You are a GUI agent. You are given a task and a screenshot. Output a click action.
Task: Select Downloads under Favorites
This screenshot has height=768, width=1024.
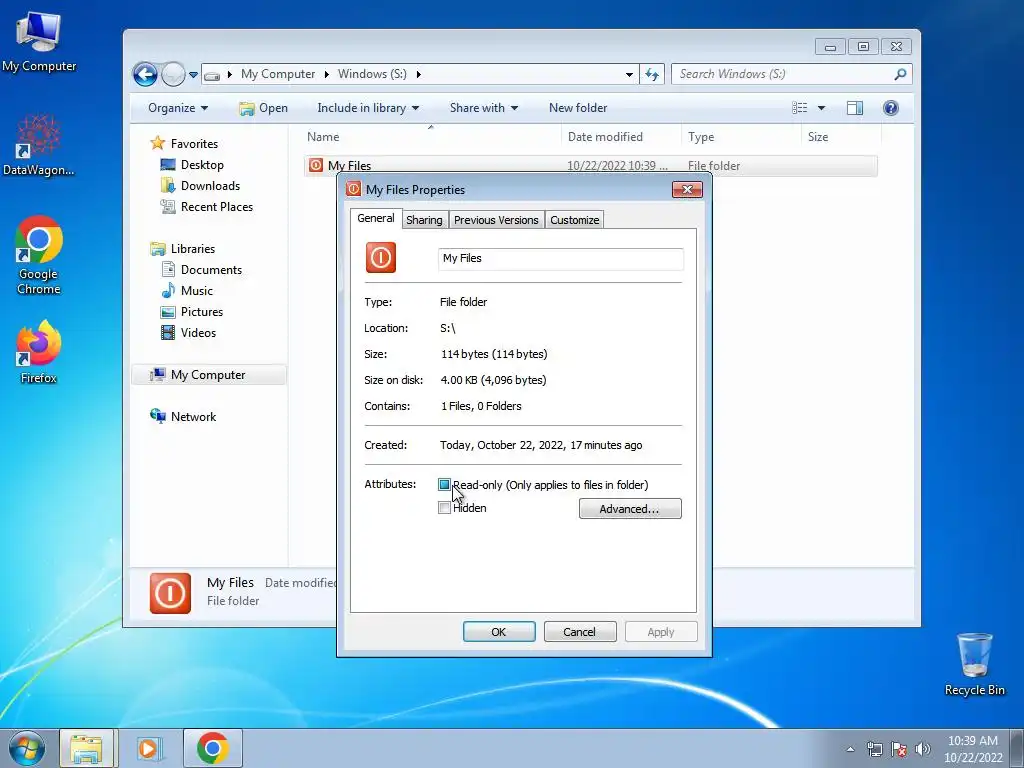pos(200,185)
